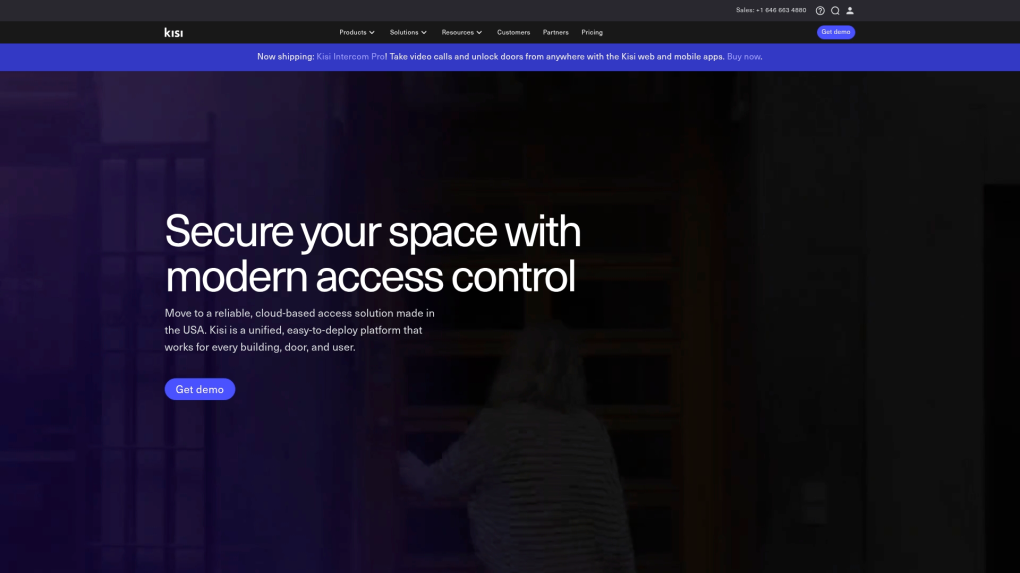Click the 'Move to a reliable' paragraph

(299, 330)
